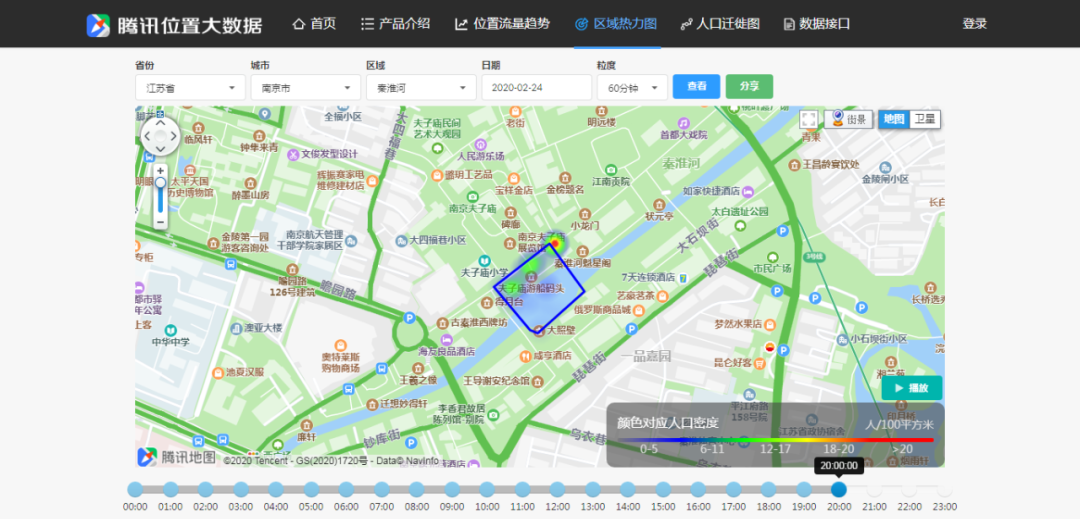Click the 播放 play button
Screen dimensions: 1080x519
tap(912, 388)
